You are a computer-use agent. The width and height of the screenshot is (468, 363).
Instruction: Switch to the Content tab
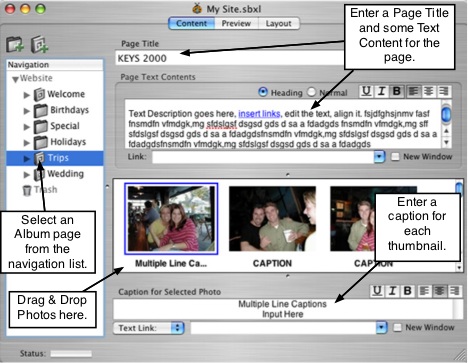(191, 24)
